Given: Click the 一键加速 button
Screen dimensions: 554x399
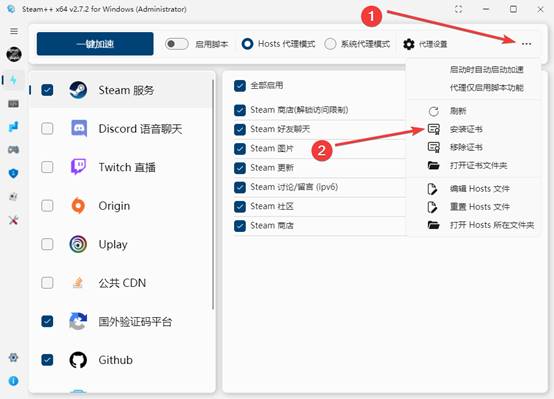Looking at the screenshot, I should (x=95, y=44).
